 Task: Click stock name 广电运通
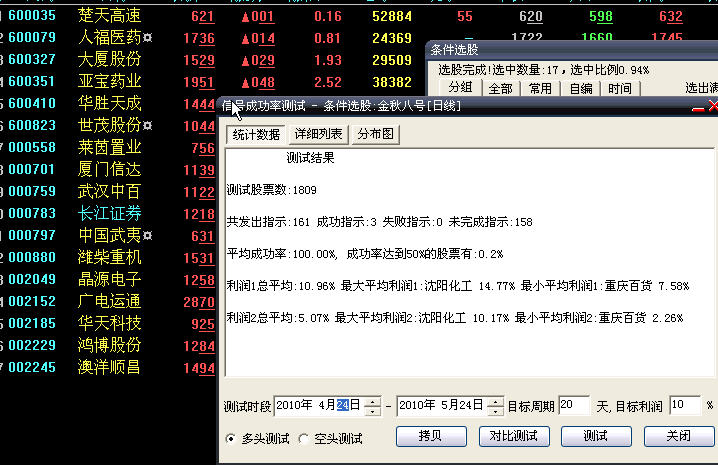(x=109, y=301)
